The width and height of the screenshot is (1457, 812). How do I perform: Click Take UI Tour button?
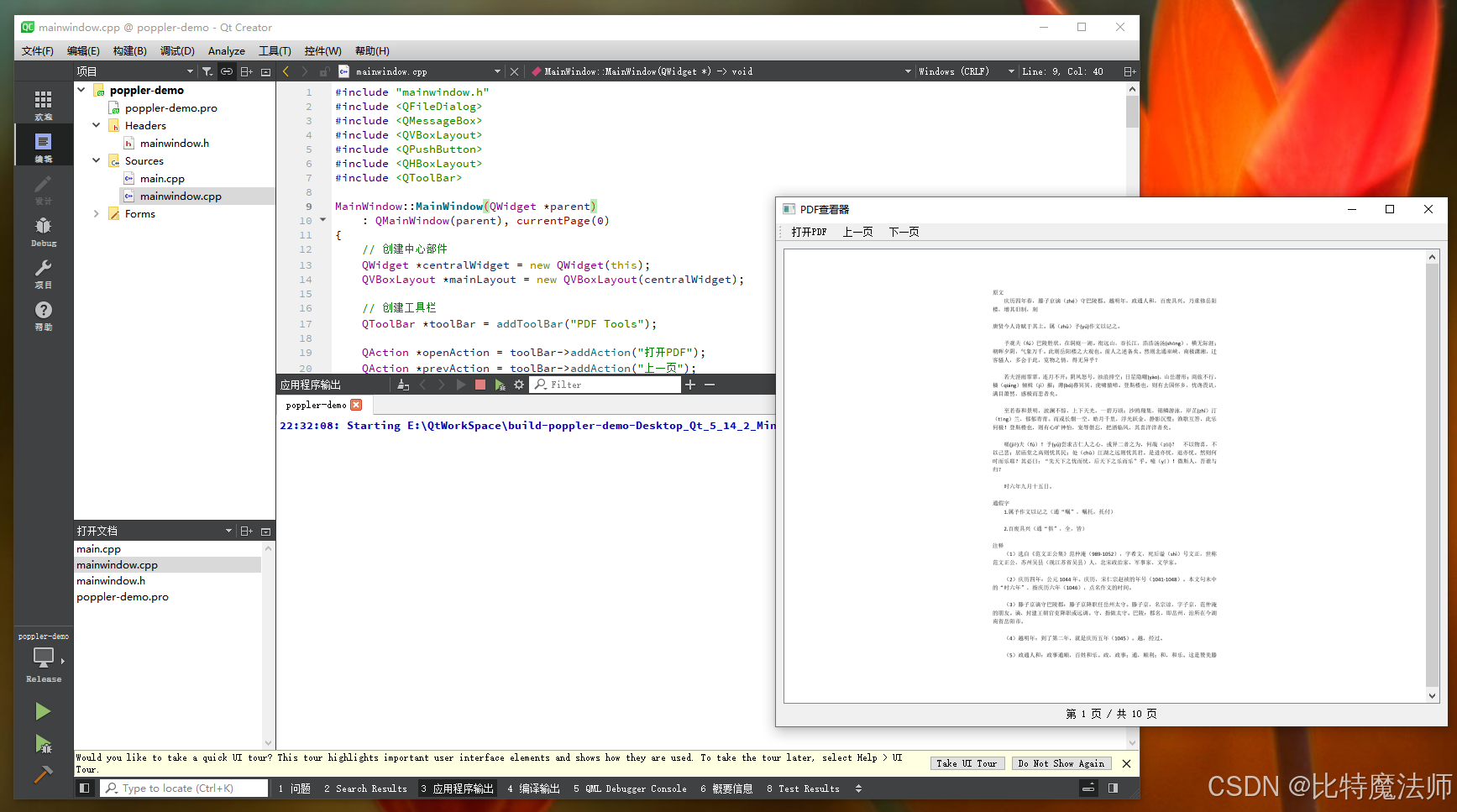pos(967,763)
